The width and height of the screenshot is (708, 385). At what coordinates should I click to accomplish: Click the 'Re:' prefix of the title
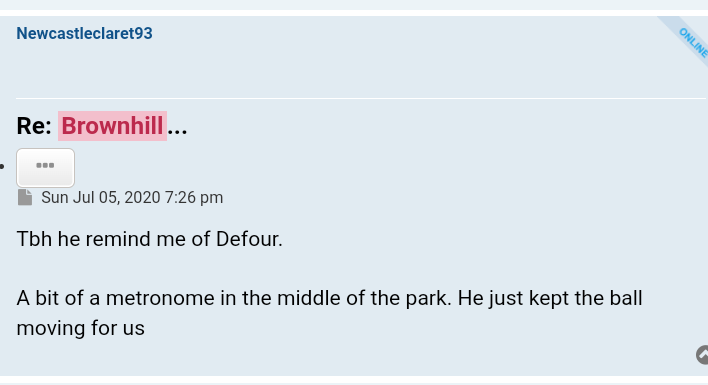click(x=34, y=126)
